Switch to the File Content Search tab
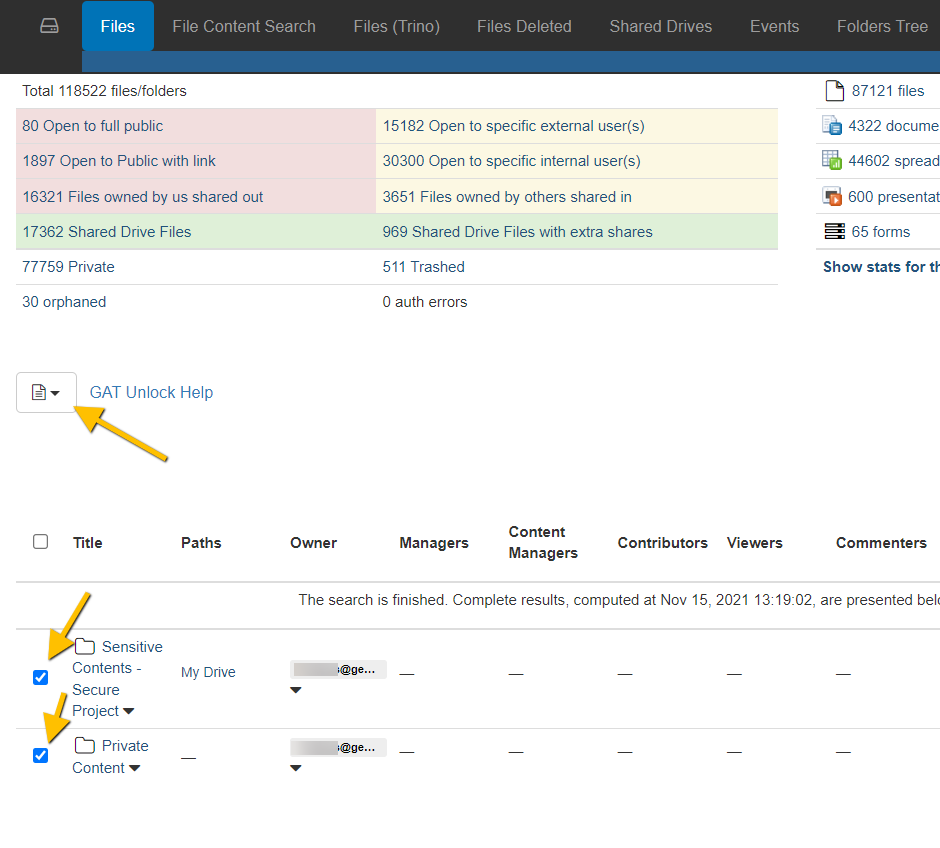This screenshot has height=848, width=940. [243, 26]
